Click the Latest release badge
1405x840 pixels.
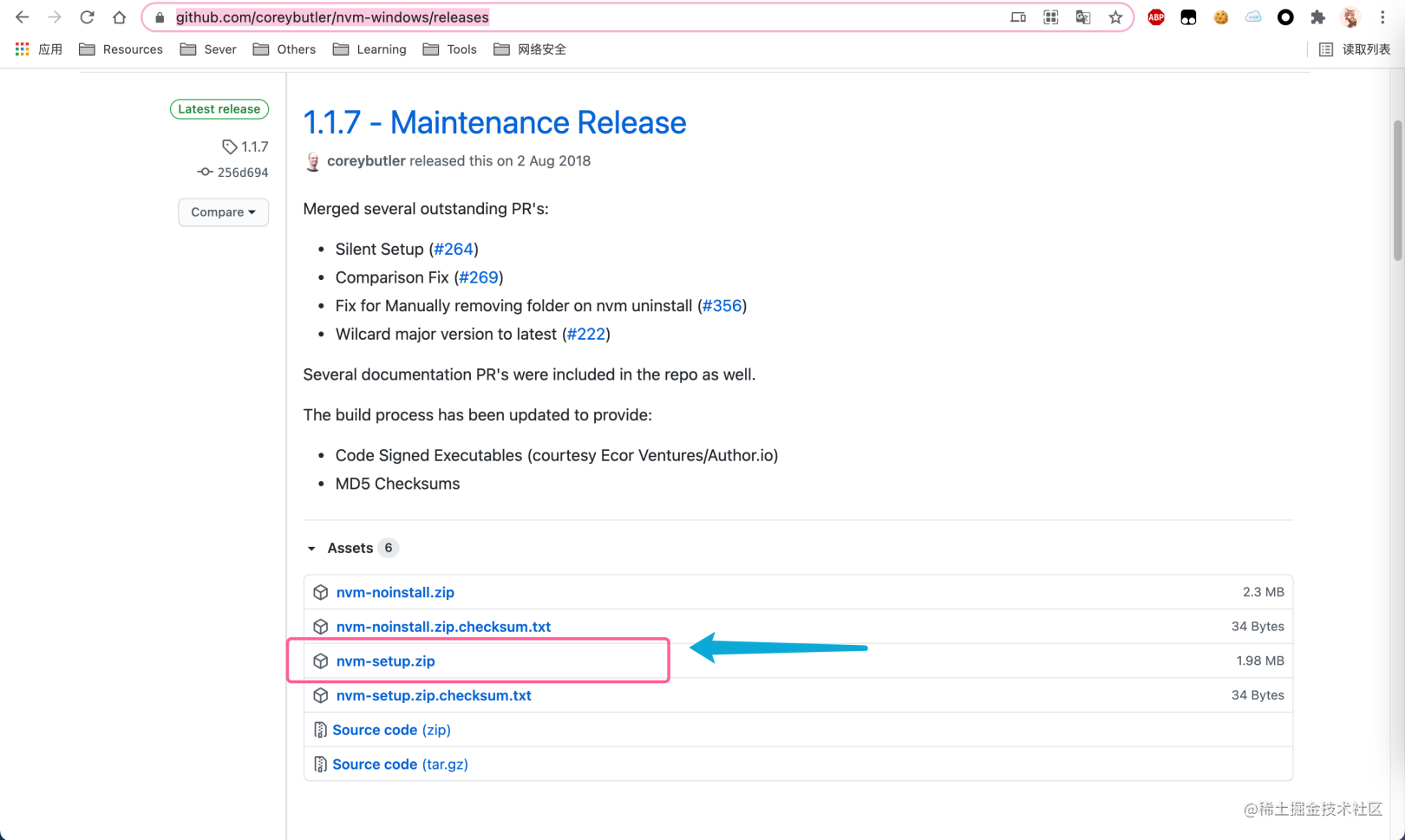pyautogui.click(x=219, y=109)
